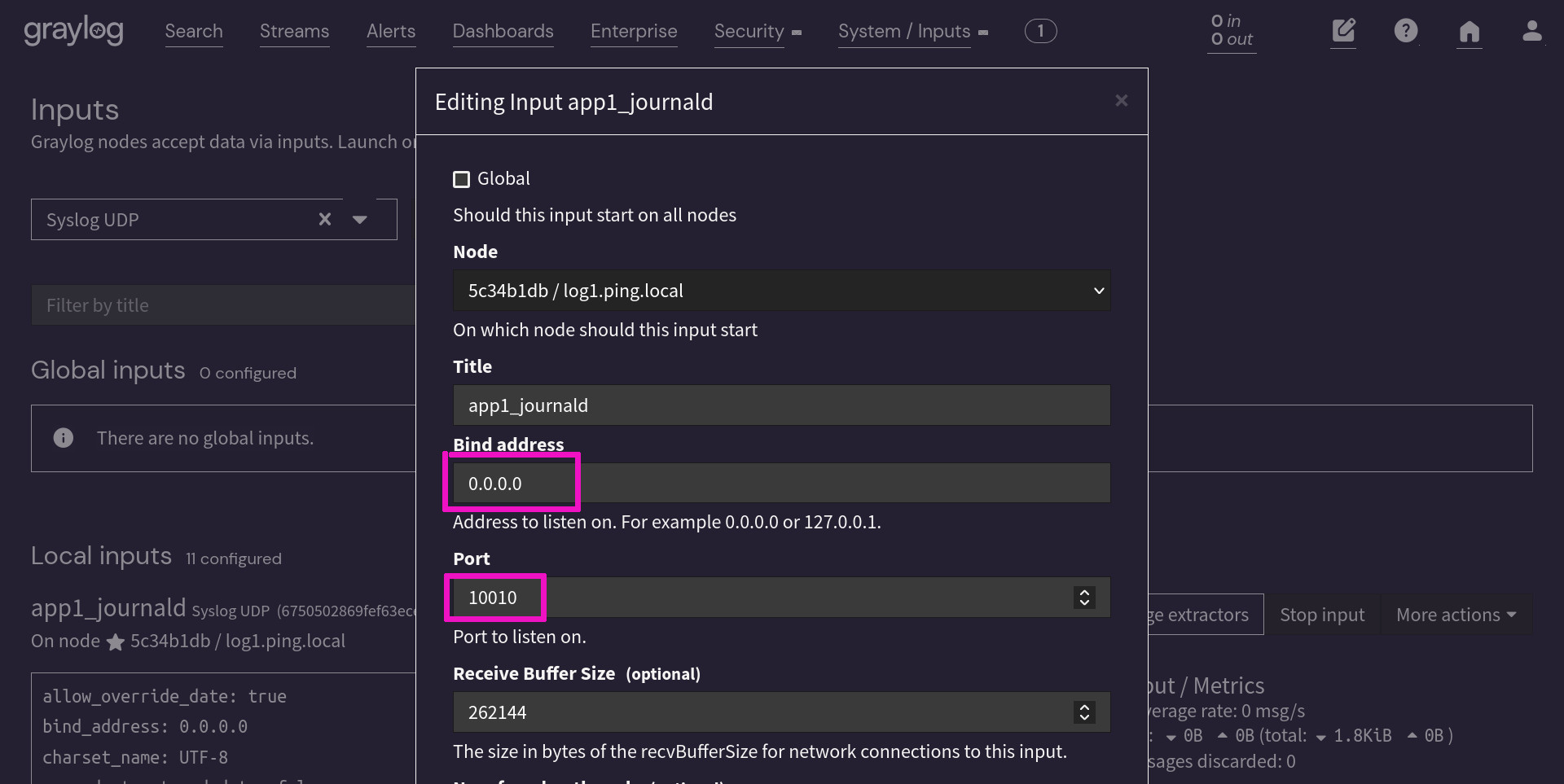Close the Editing Input dialog
Screen dimensions: 1564x784
1121,100
